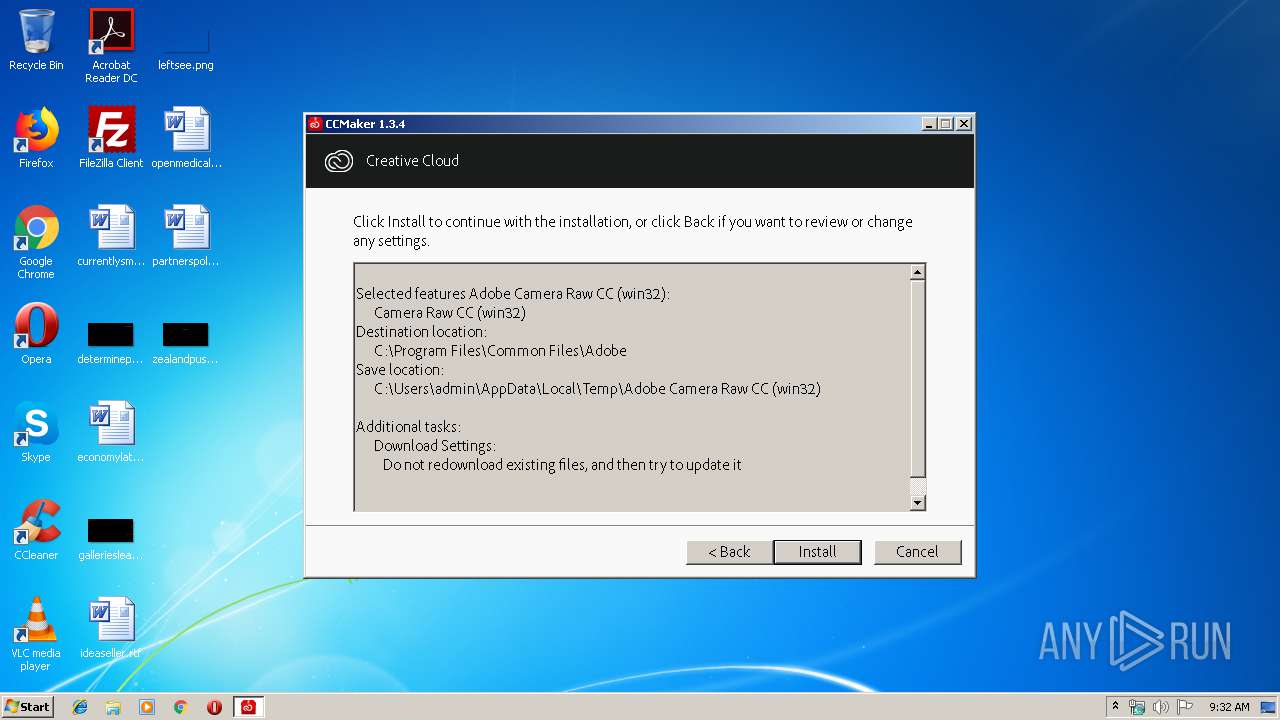Cancel the CCMaker installation
The image size is (1280, 720).
(x=917, y=552)
